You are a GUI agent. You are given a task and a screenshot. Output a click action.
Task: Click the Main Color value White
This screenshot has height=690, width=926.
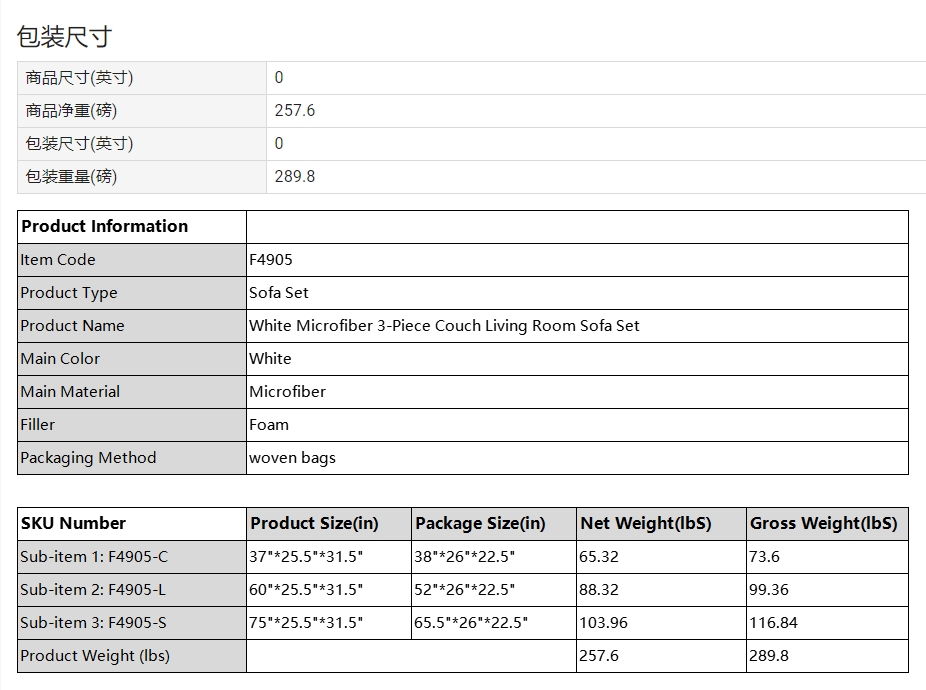click(x=271, y=359)
